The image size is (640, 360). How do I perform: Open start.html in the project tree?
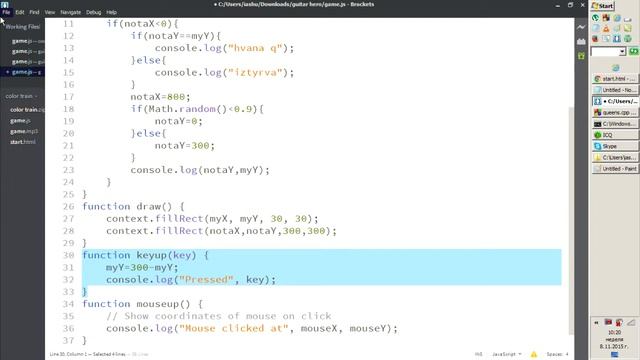pos(22,142)
